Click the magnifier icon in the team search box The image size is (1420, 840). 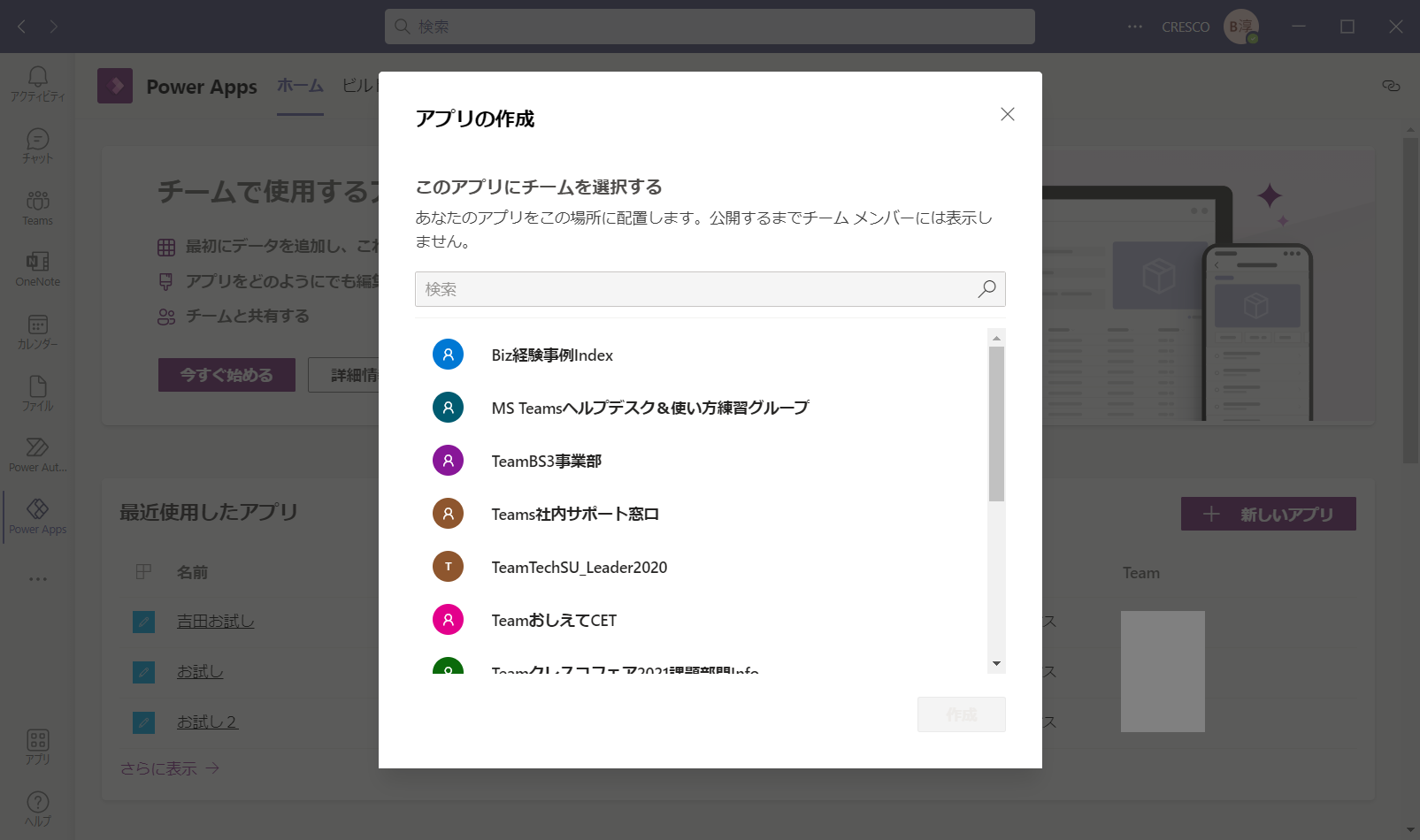[986, 289]
